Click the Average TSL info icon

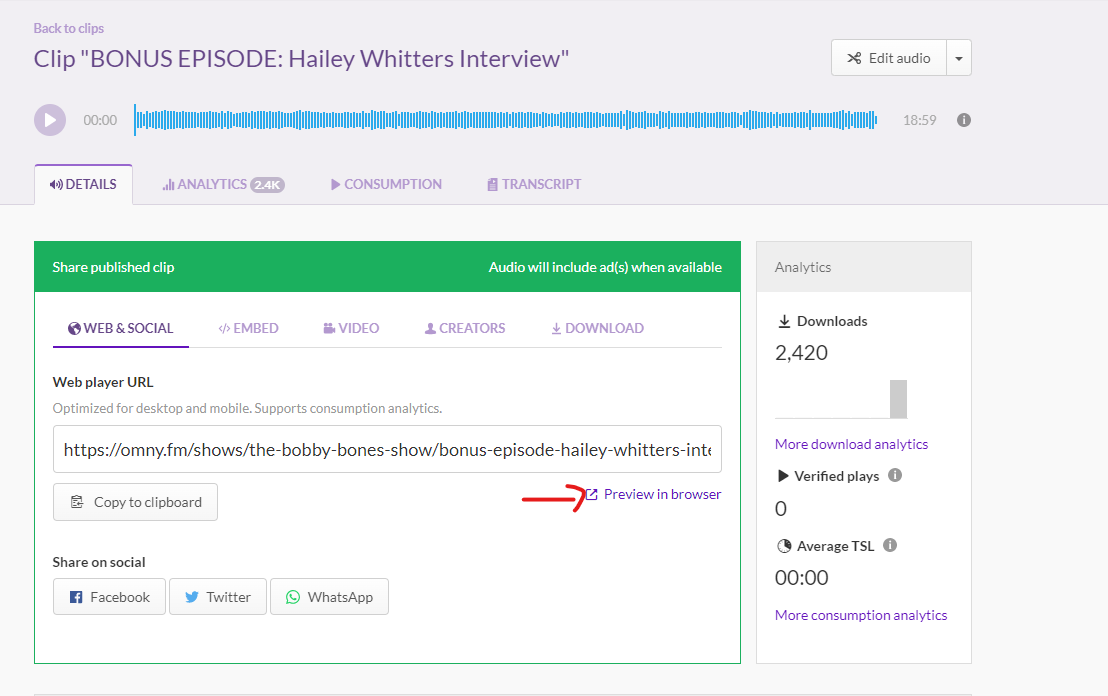(x=890, y=545)
